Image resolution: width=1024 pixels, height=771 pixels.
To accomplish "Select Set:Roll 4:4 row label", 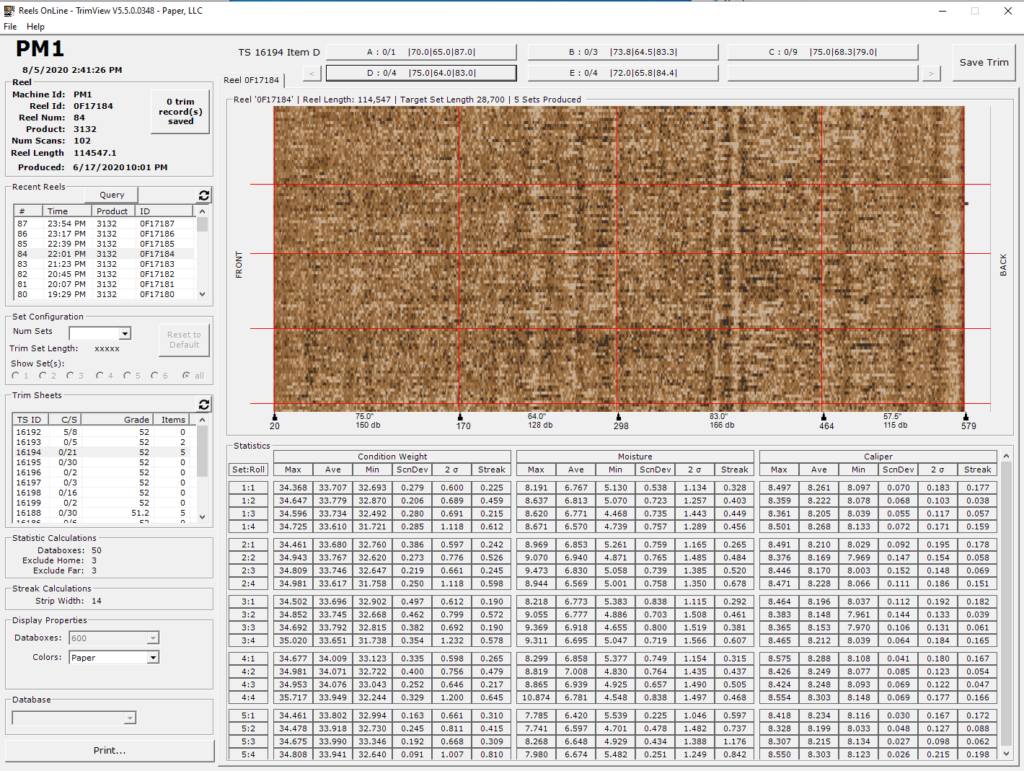I will tap(248, 698).
